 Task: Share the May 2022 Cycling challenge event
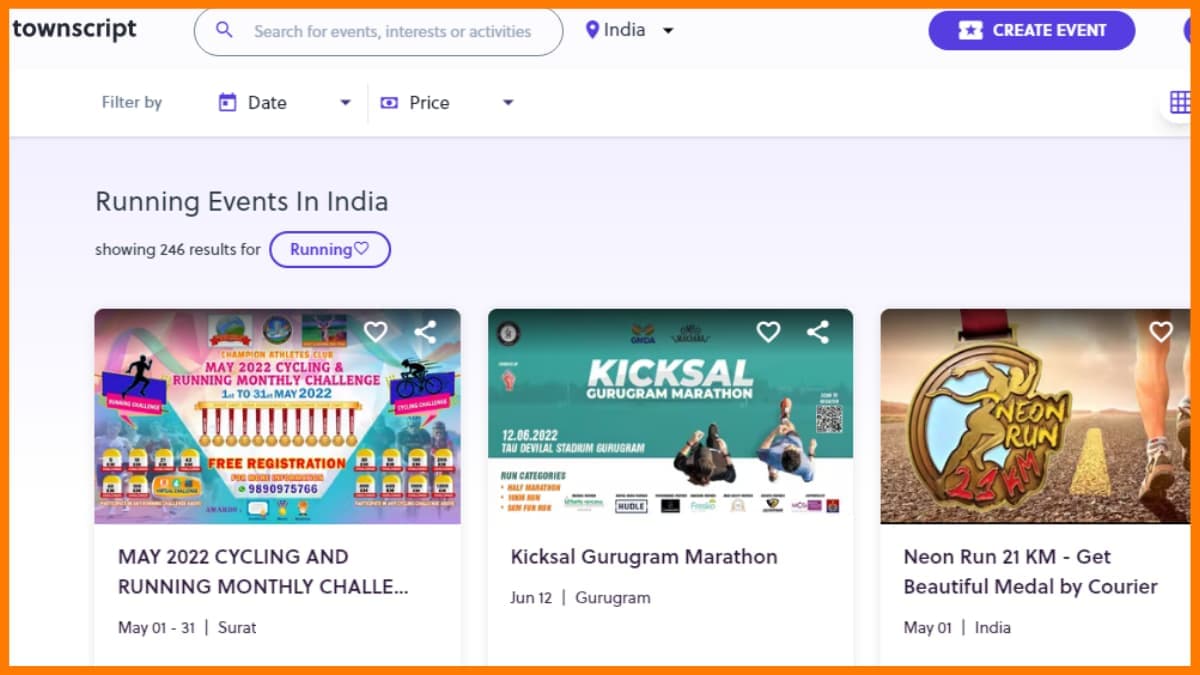point(425,332)
